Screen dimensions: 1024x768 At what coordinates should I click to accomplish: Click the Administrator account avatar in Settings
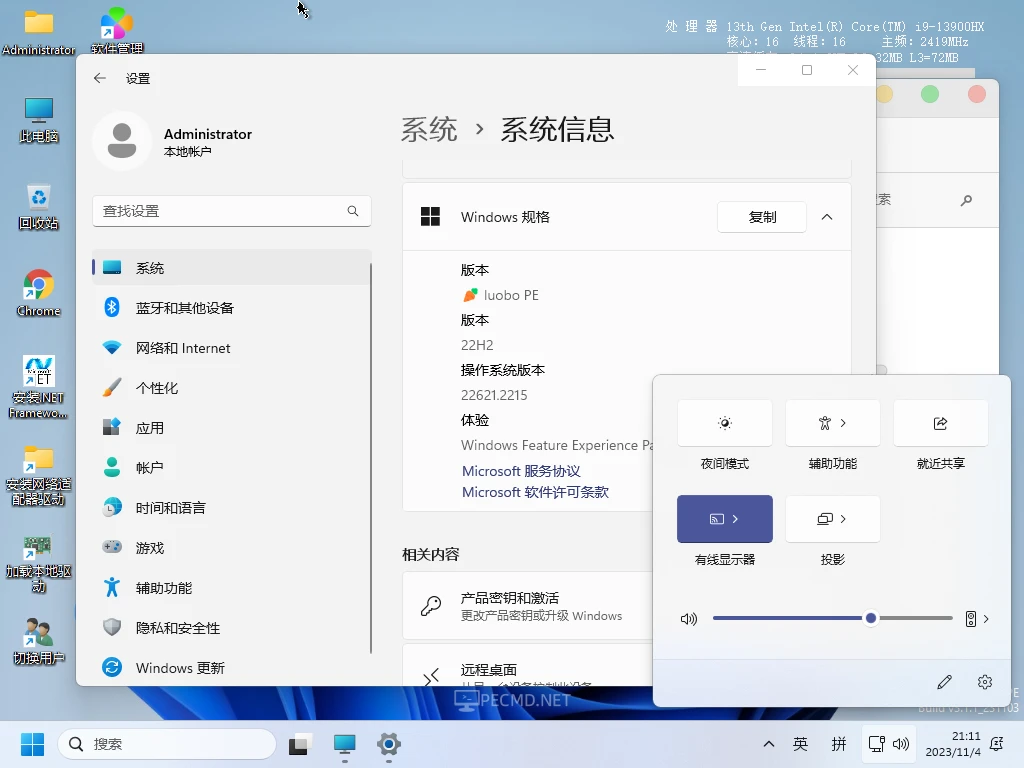point(122,141)
